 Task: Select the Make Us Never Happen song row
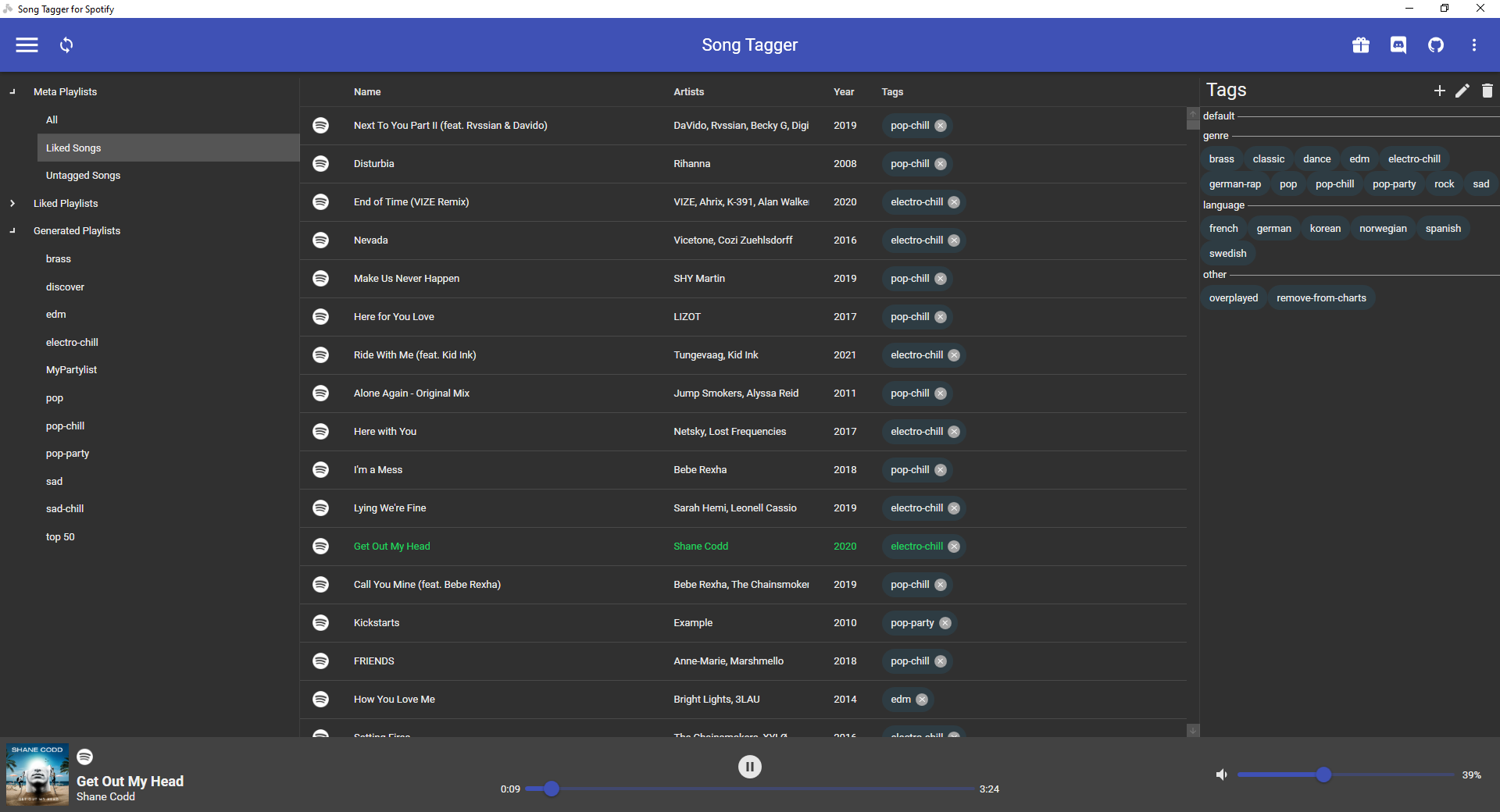[743, 279]
